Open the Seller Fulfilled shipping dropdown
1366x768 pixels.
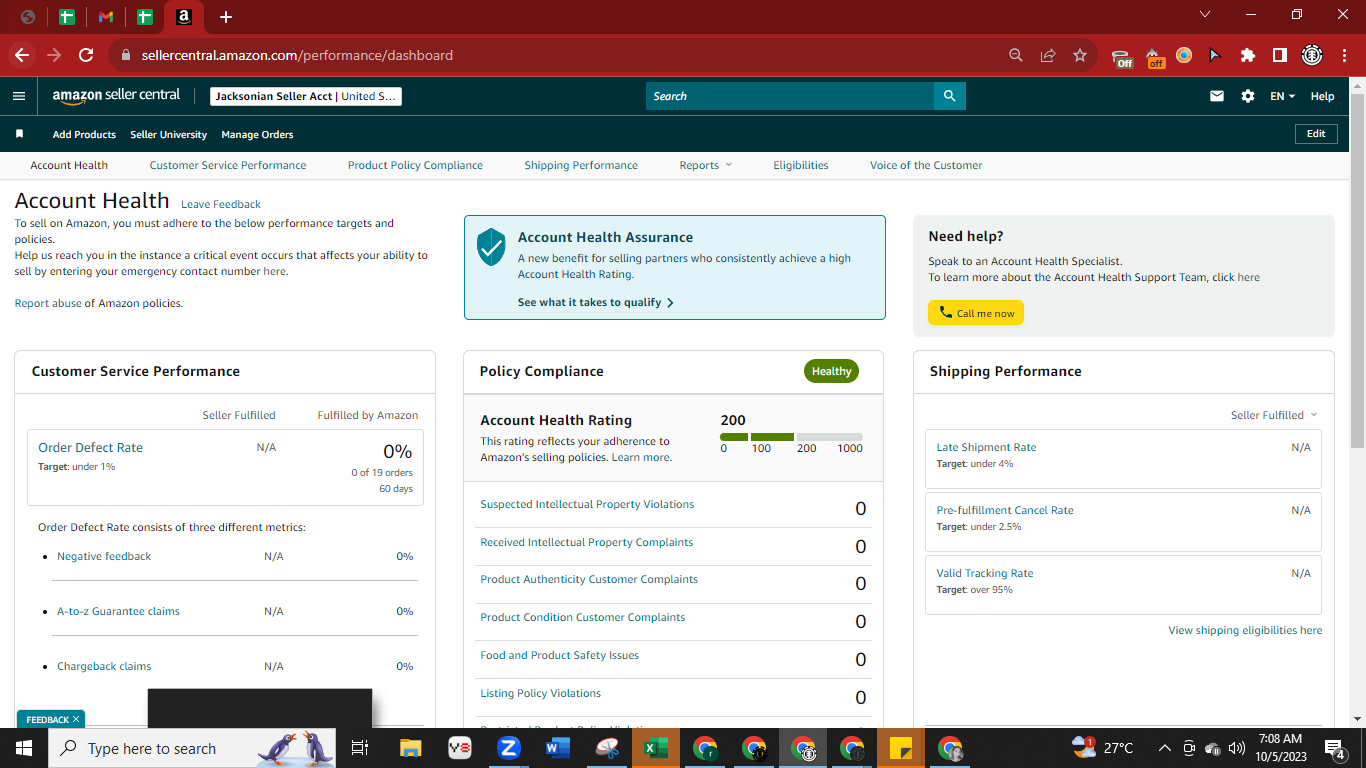(1274, 415)
